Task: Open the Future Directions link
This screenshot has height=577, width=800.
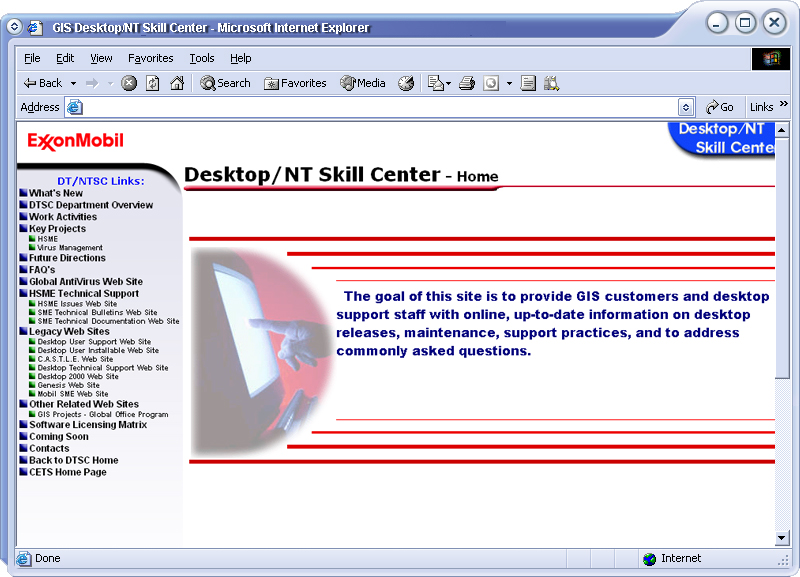Action: click(67, 258)
